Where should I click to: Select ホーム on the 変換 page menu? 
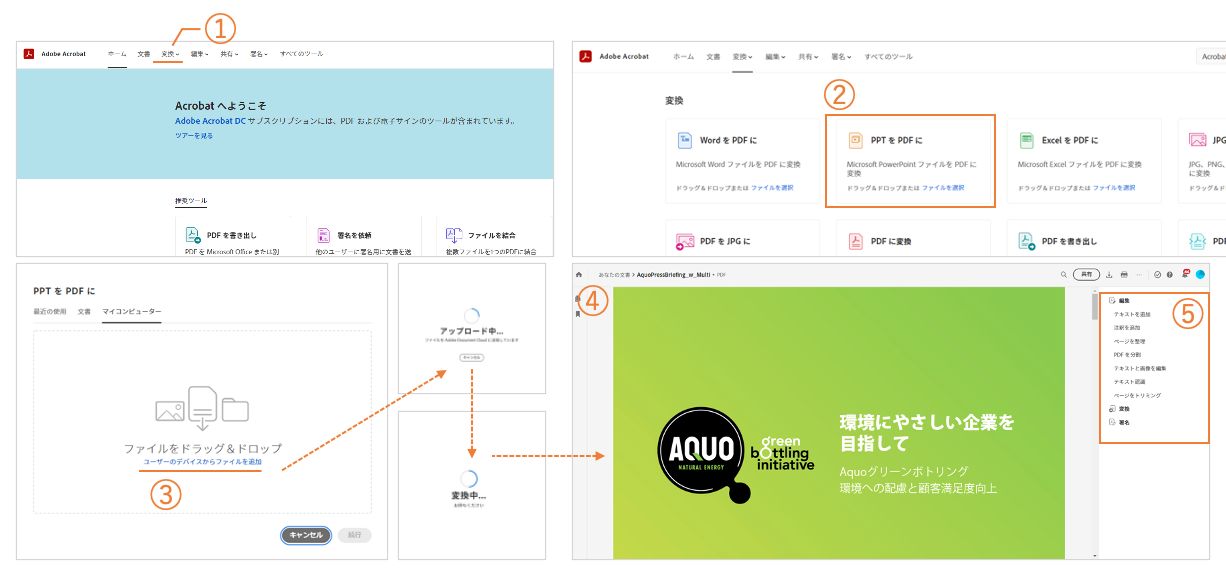pyautogui.click(x=683, y=57)
